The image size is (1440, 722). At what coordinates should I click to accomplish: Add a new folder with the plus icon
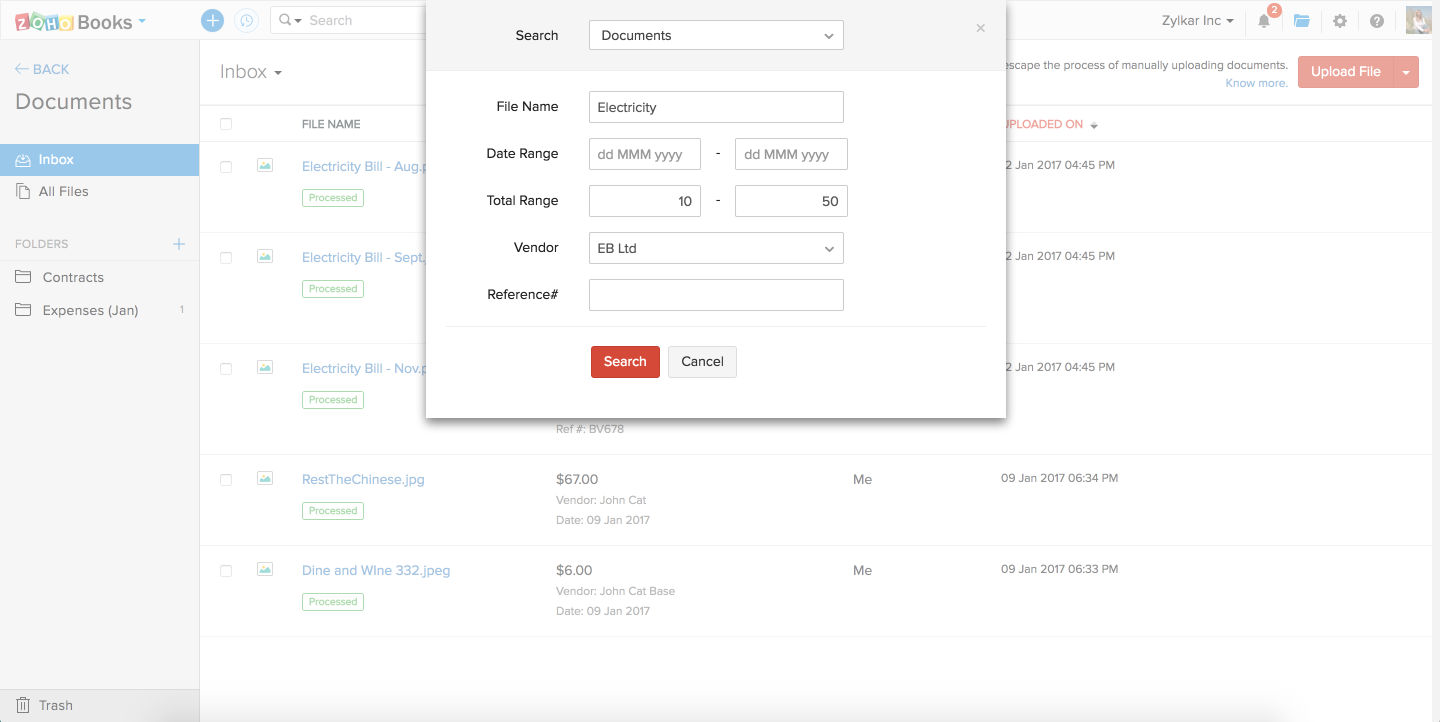178,243
